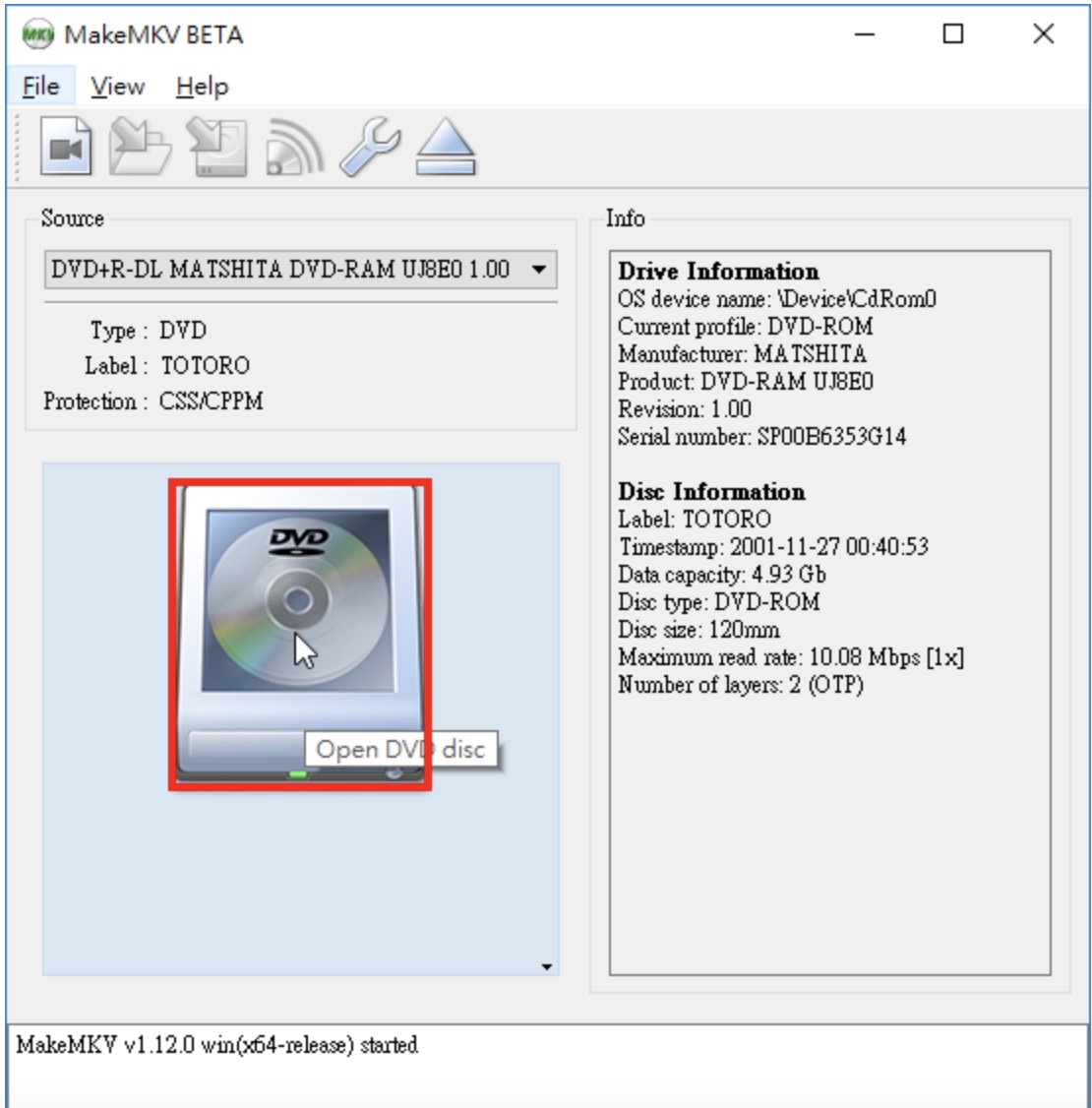Click the 'OS device name' line

[x=777, y=299]
